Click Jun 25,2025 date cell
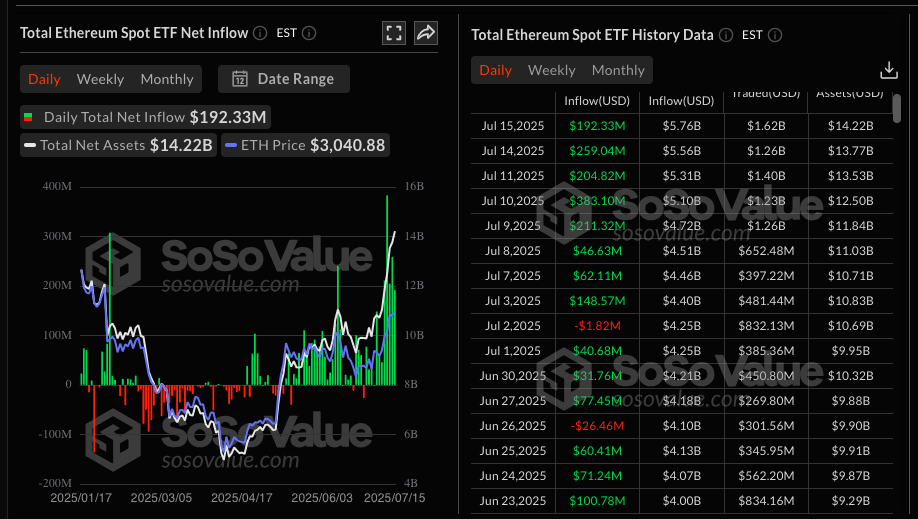The width and height of the screenshot is (918, 519). point(513,451)
